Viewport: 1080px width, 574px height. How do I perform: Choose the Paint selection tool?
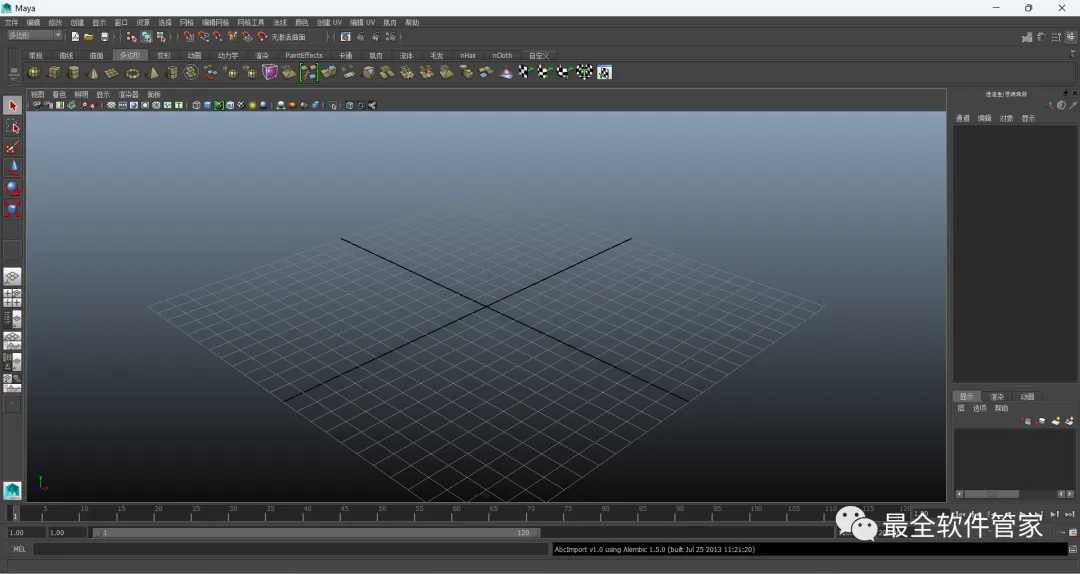click(x=12, y=147)
